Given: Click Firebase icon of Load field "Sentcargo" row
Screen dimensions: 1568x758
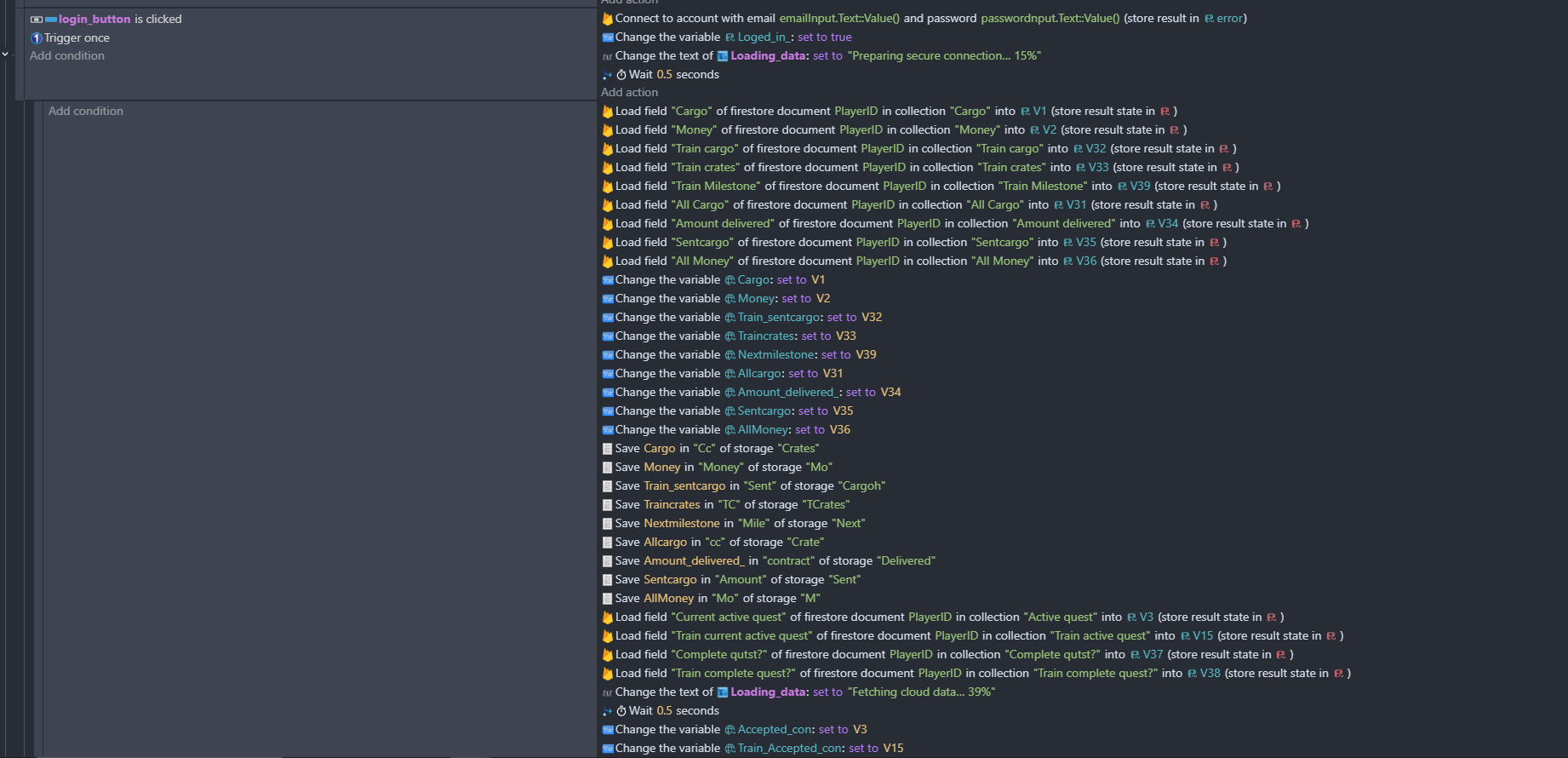Looking at the screenshot, I should click(x=608, y=242).
